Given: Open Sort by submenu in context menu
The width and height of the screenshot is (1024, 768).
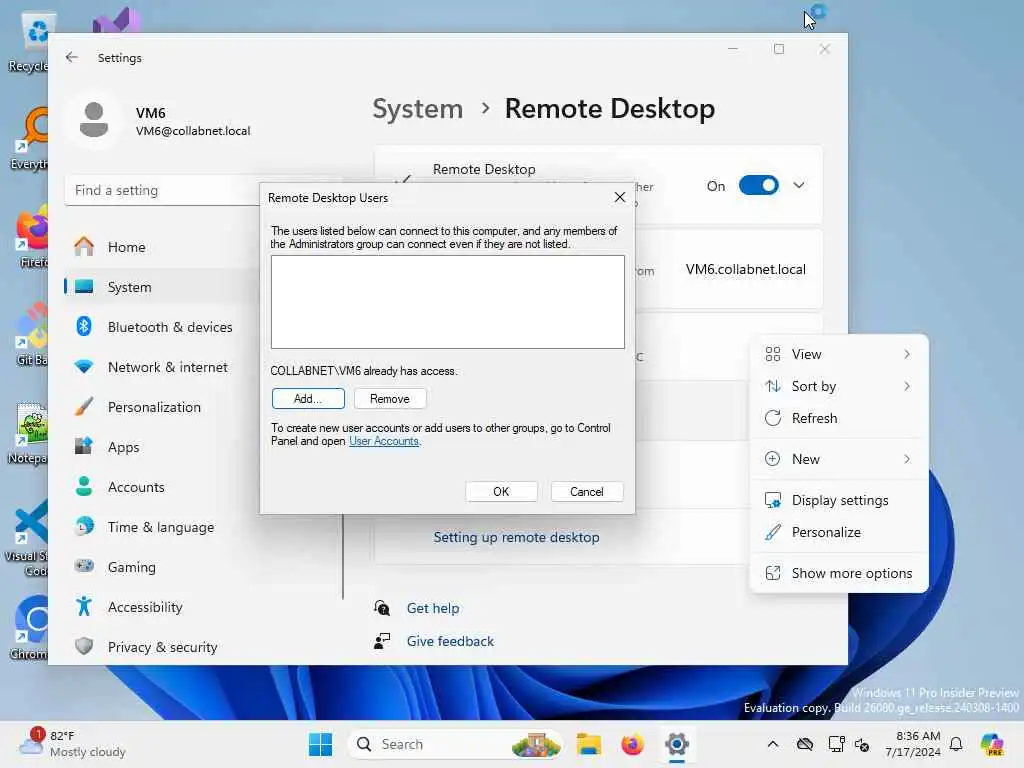Looking at the screenshot, I should [839, 386].
